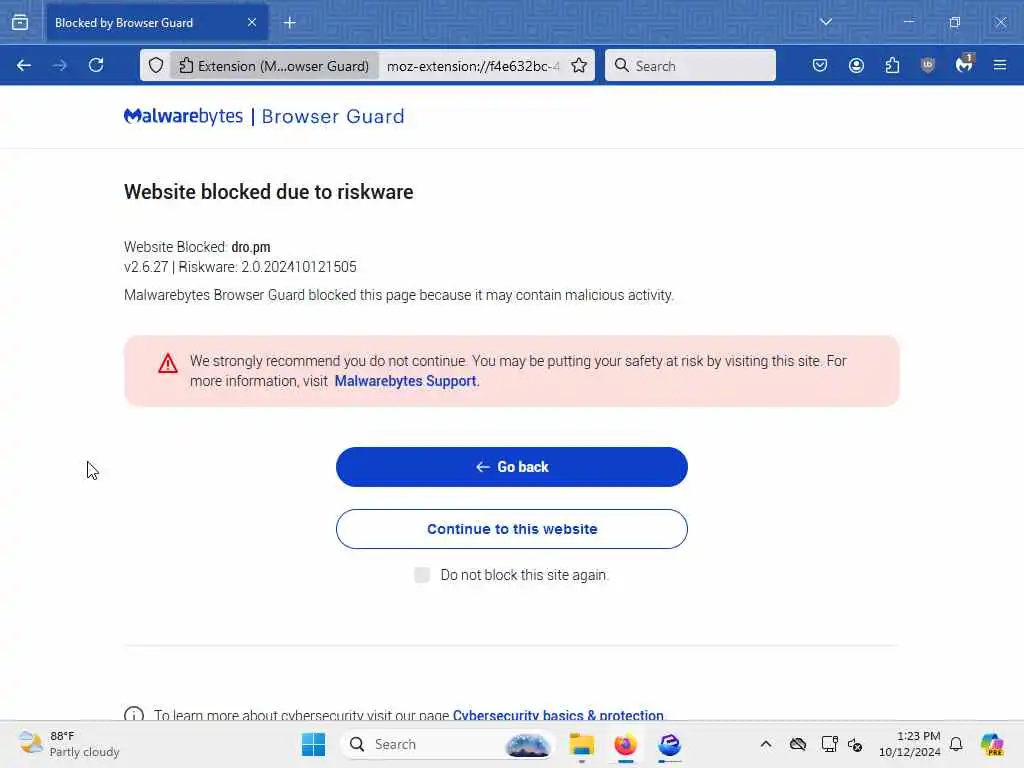Image resolution: width=1024 pixels, height=768 pixels.
Task: Open clock showing 1:23 PM 10/12/2024
Action: 909,744
